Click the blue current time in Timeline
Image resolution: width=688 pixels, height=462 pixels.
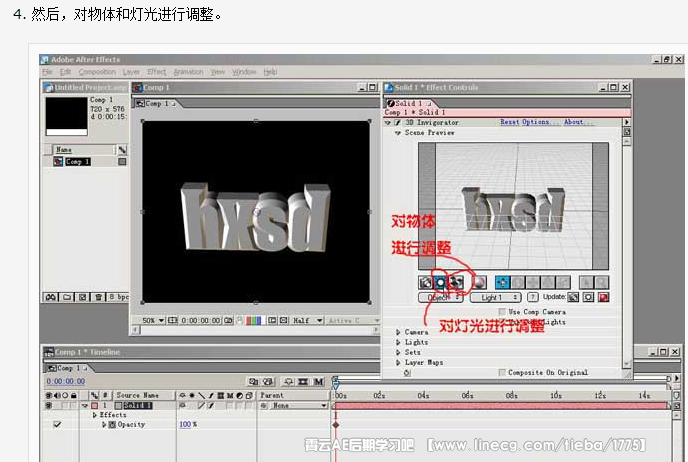66,381
